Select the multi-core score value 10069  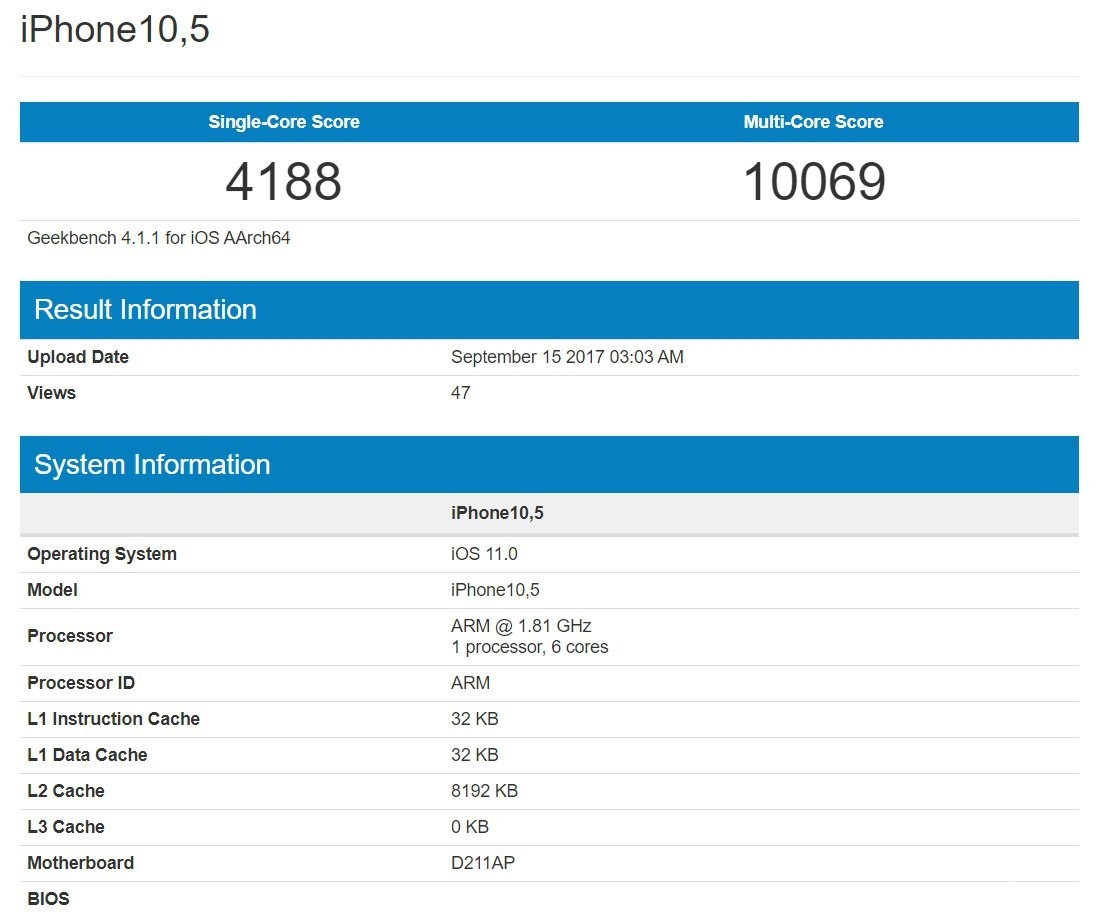click(813, 182)
